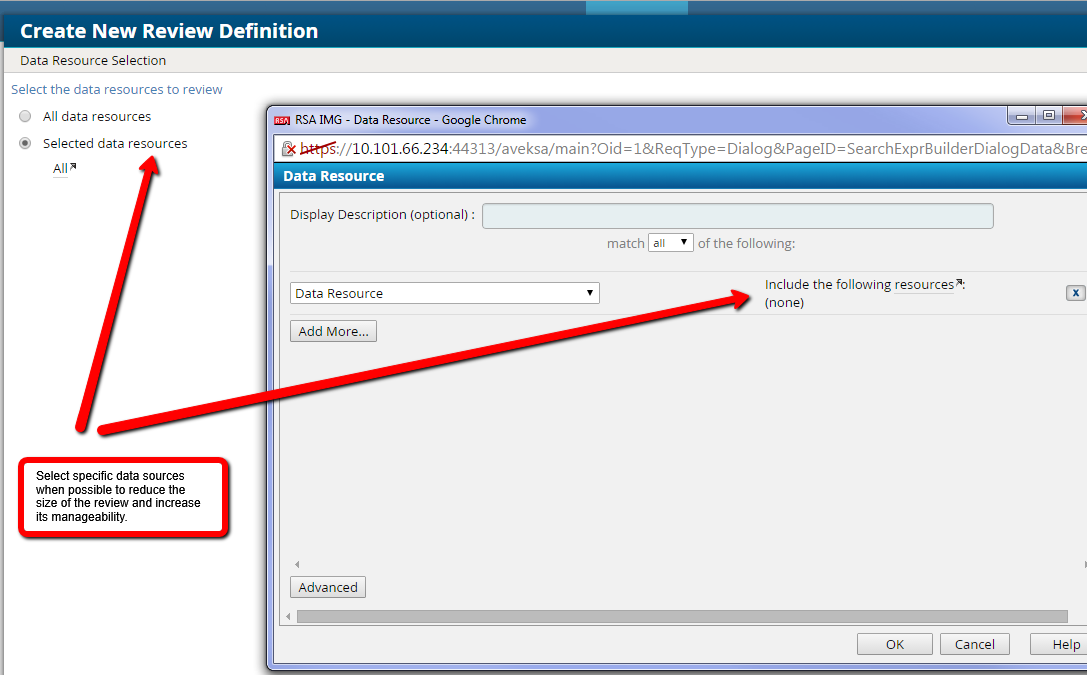Click left scroll arrow above Advanced button

pyautogui.click(x=296, y=565)
